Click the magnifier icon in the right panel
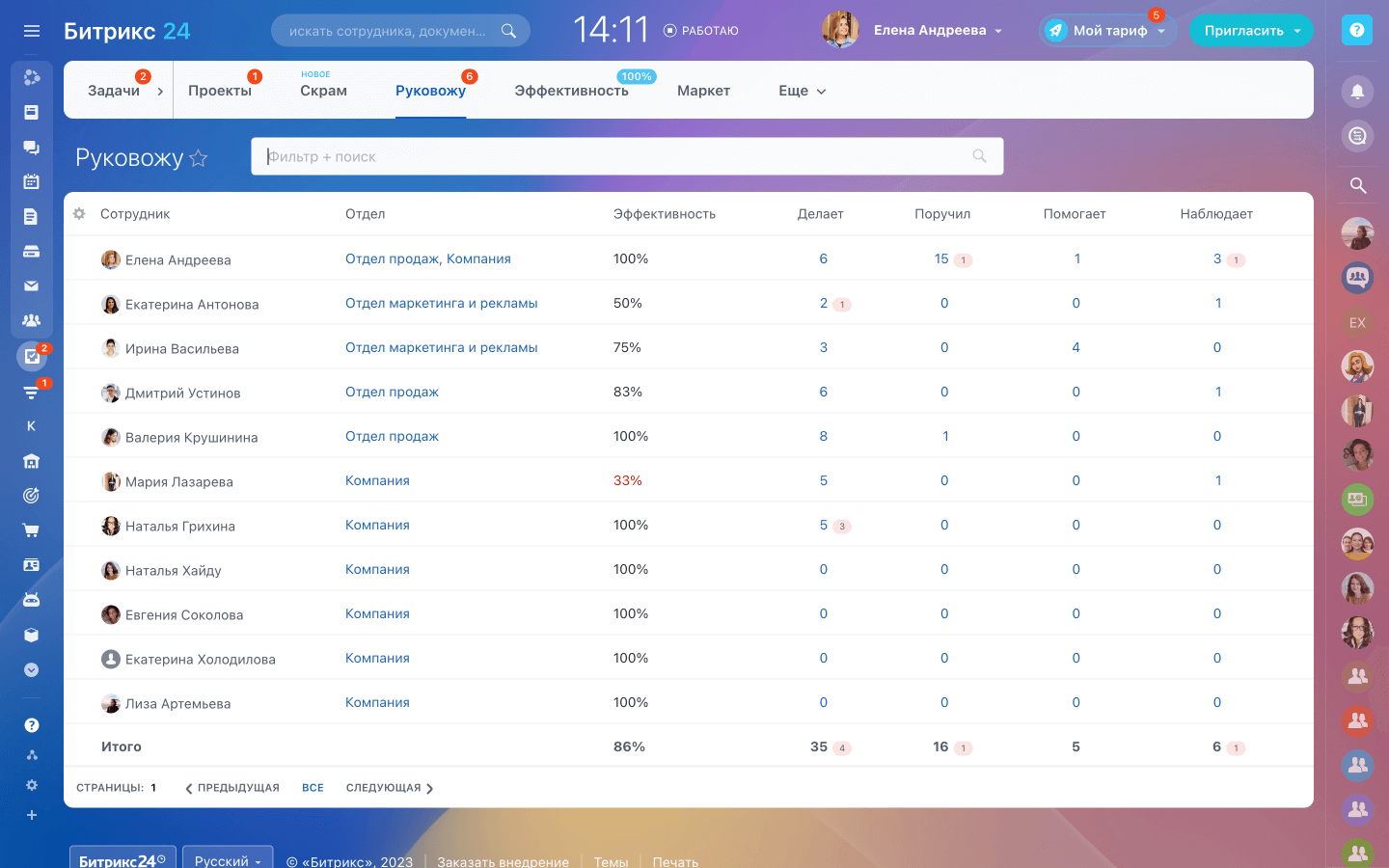Viewport: 1389px width, 868px height. click(1357, 185)
